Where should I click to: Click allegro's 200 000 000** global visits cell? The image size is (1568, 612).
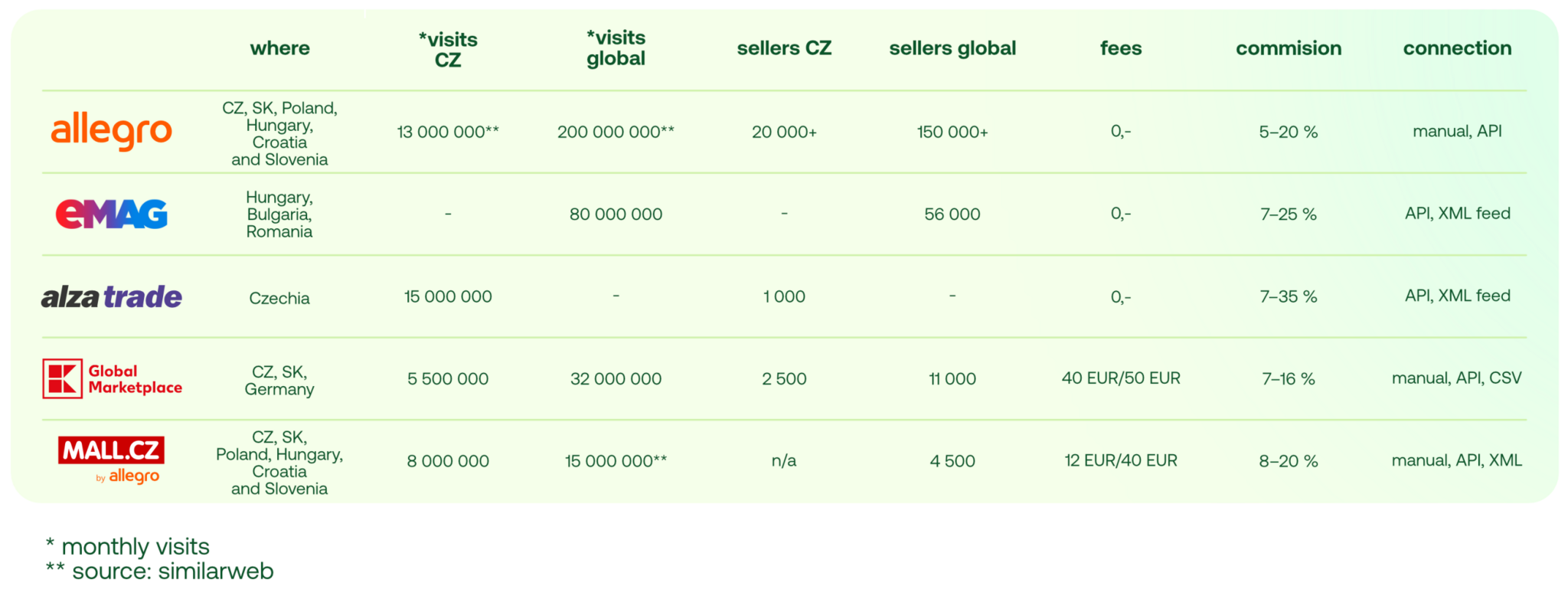pos(616,132)
